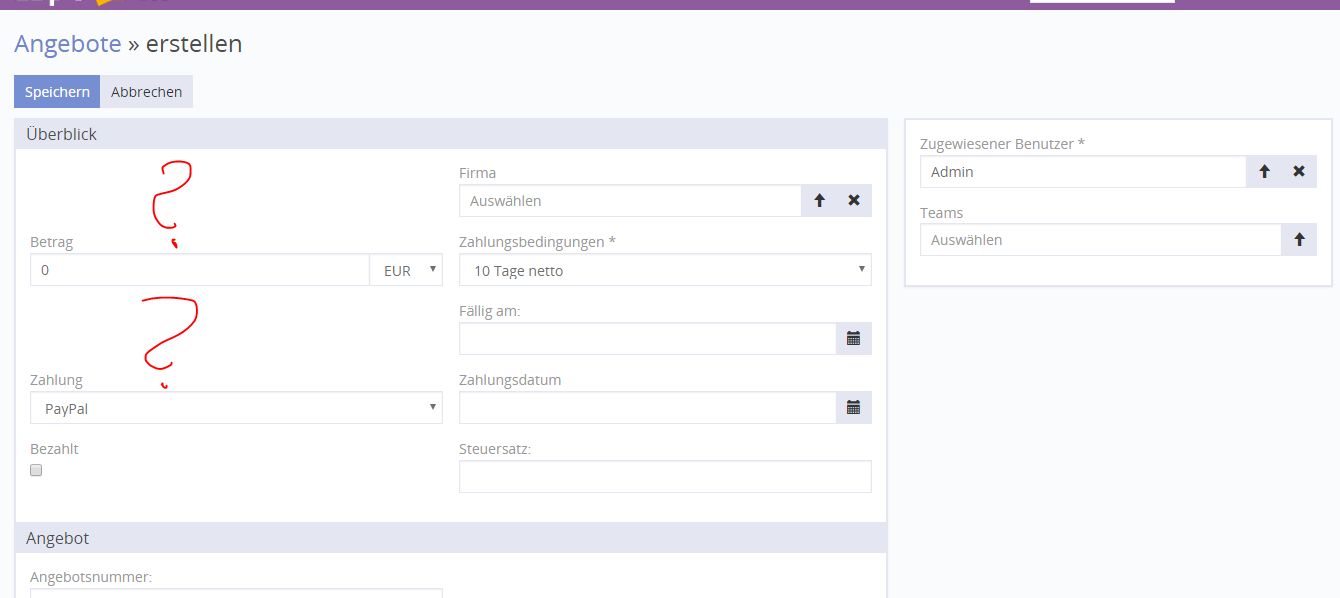Screen dimensions: 1340x598
Task: Click the Fällig am date field
Action: tap(647, 339)
